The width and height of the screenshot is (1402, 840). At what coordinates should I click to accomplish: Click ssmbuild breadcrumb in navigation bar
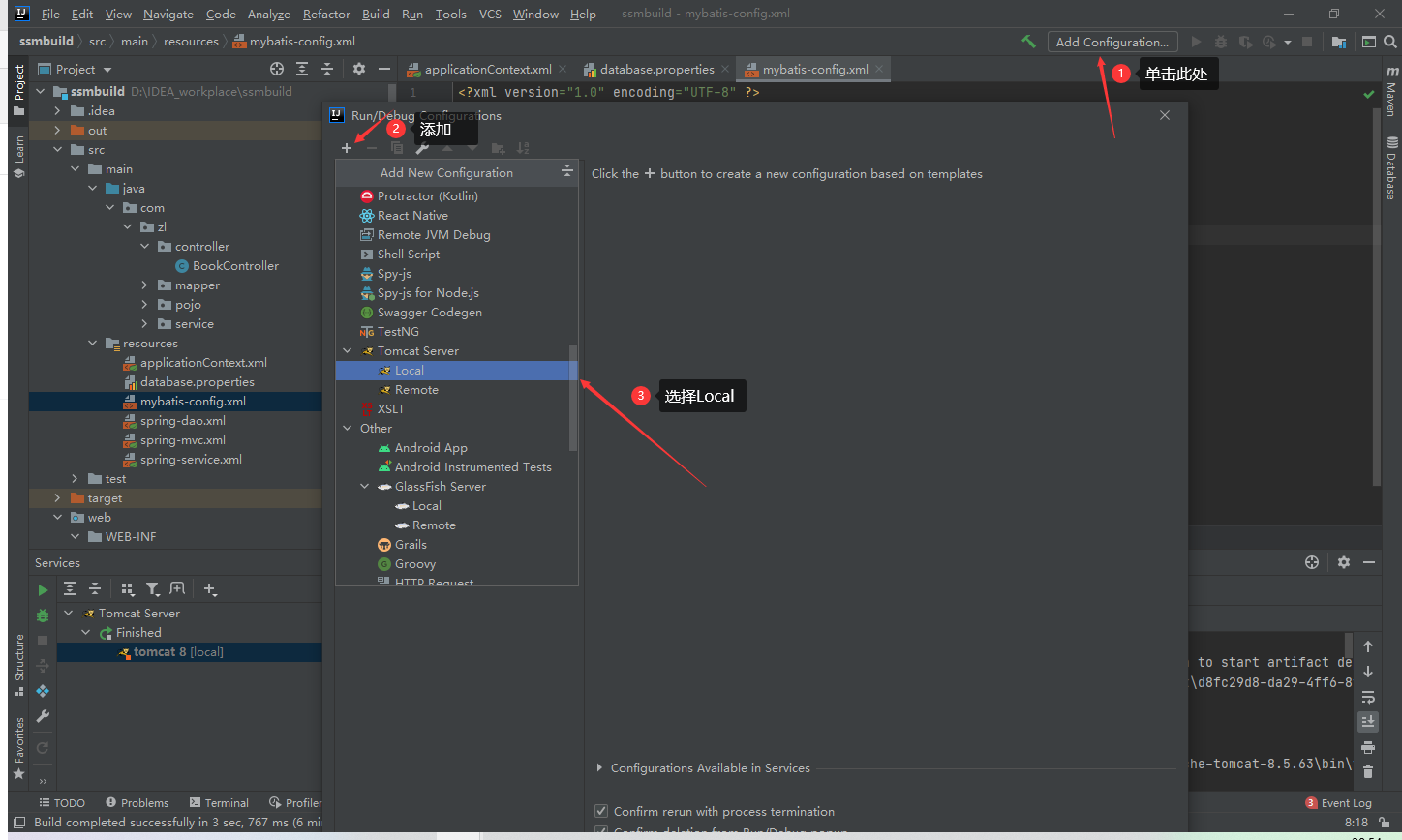point(46,42)
